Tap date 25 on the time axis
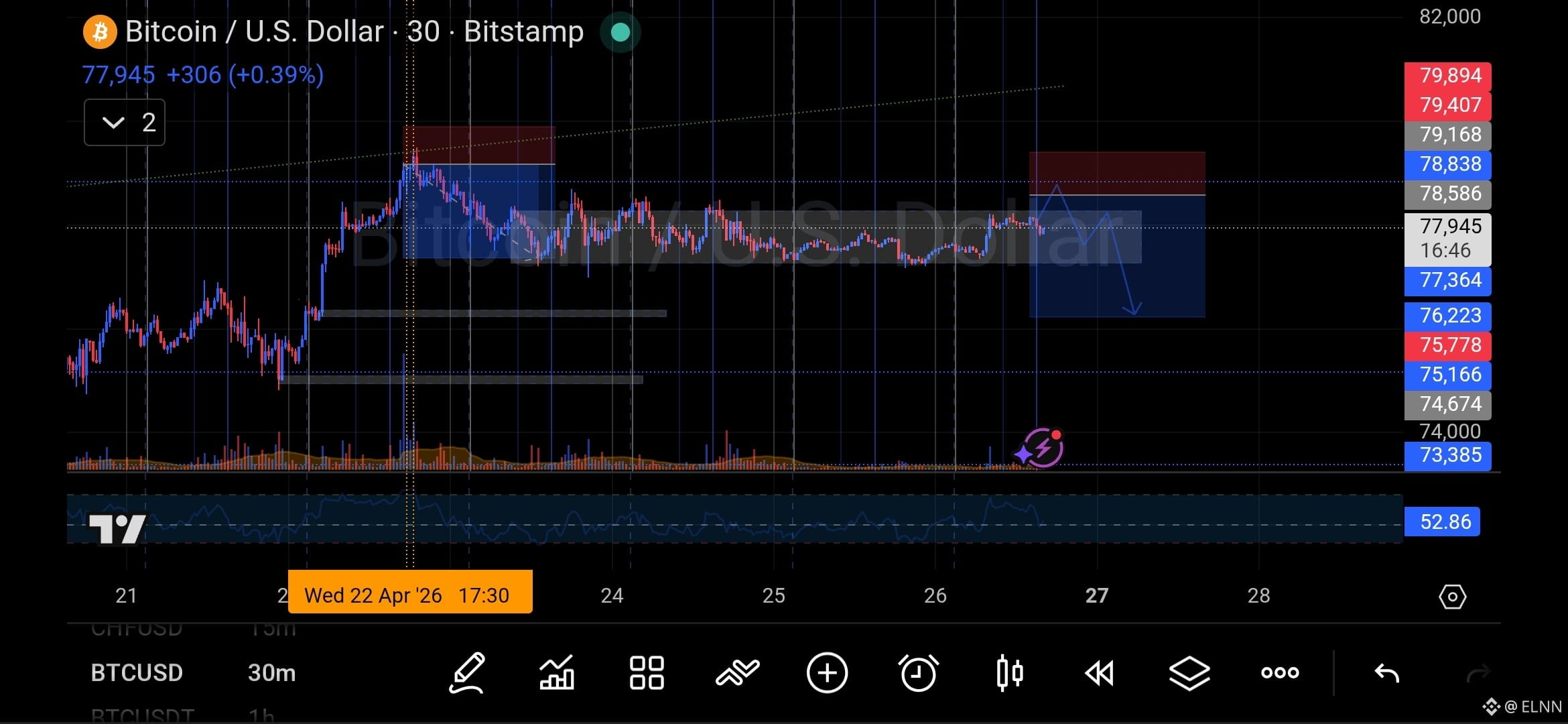 pyautogui.click(x=773, y=596)
